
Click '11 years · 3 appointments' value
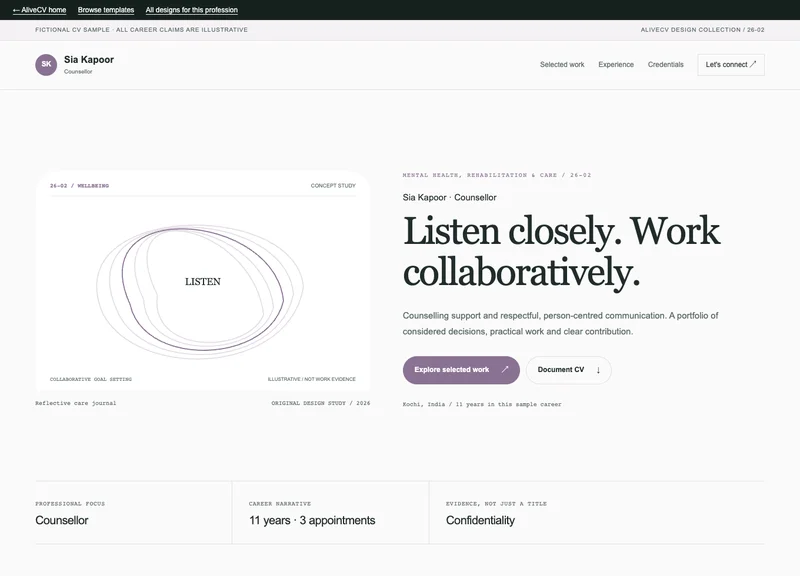[312, 520]
